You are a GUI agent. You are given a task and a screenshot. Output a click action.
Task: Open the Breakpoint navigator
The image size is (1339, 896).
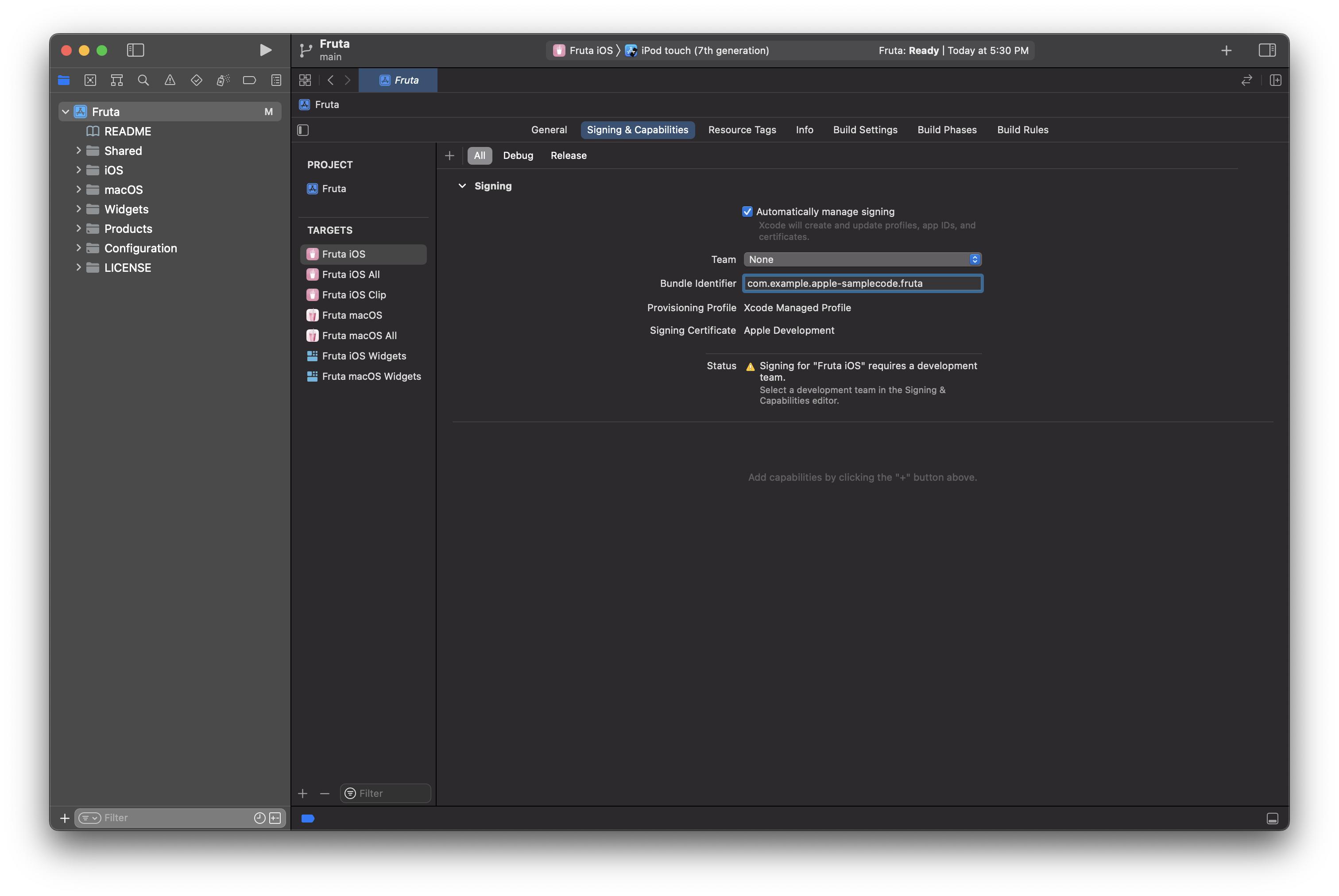click(x=249, y=80)
